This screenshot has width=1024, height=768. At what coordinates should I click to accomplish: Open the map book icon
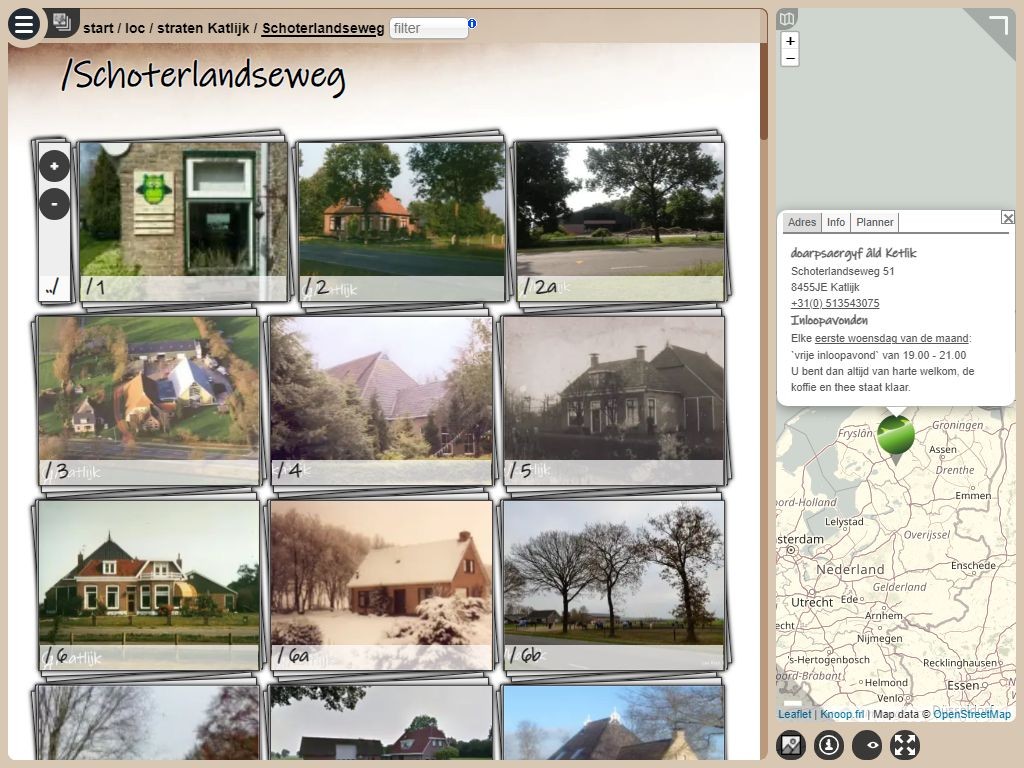(x=787, y=18)
